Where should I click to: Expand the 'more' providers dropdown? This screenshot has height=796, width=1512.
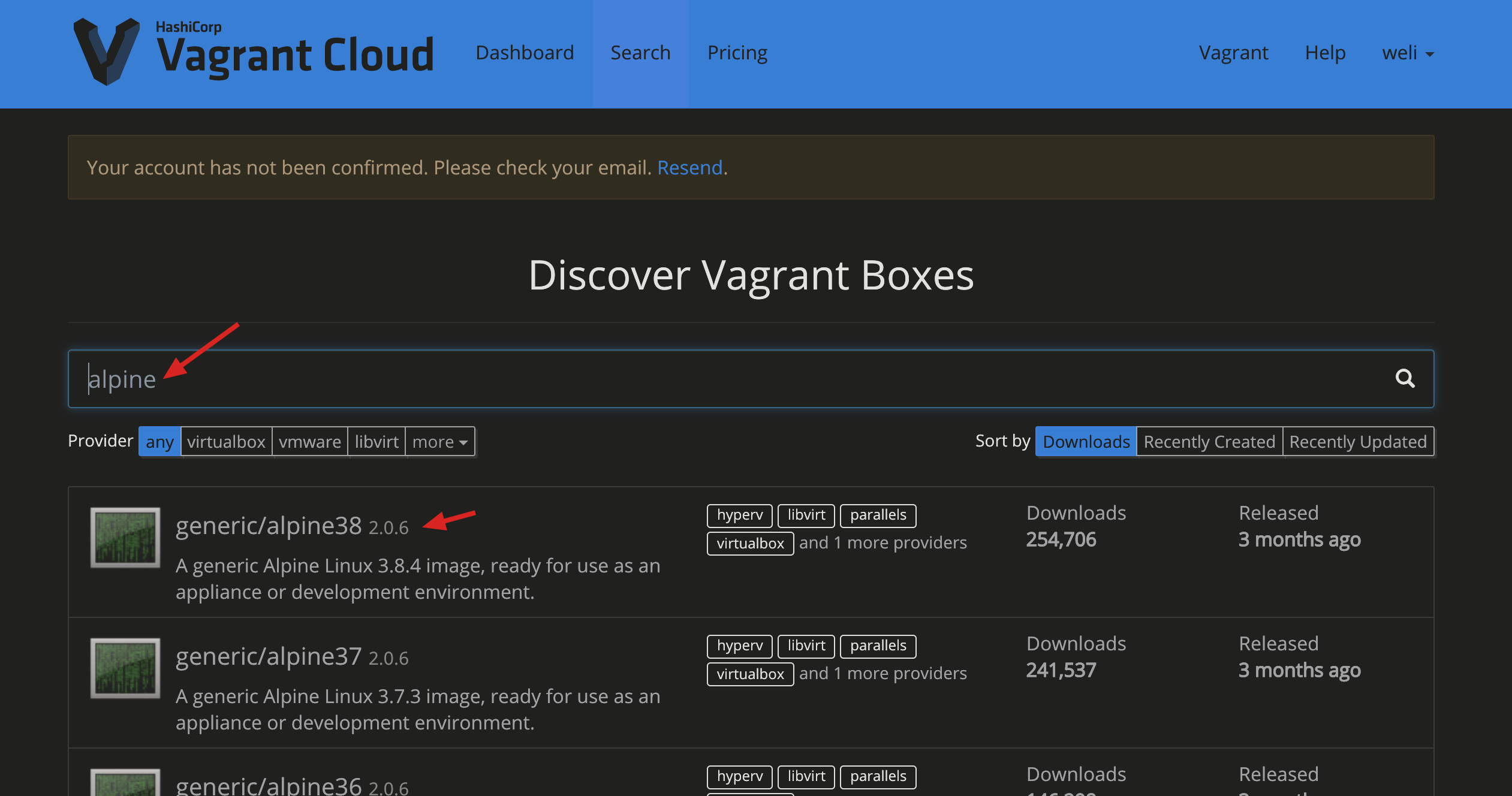point(439,442)
